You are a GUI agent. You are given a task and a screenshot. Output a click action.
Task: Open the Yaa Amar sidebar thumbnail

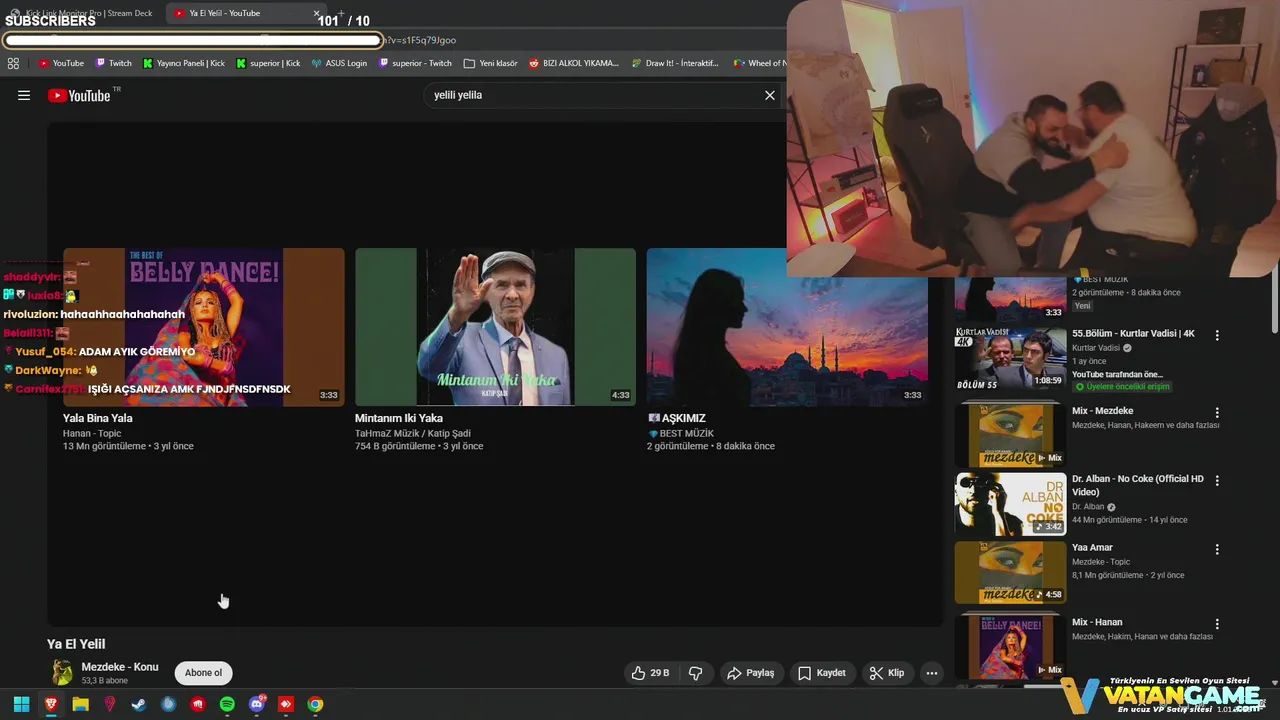[x=1010, y=572]
